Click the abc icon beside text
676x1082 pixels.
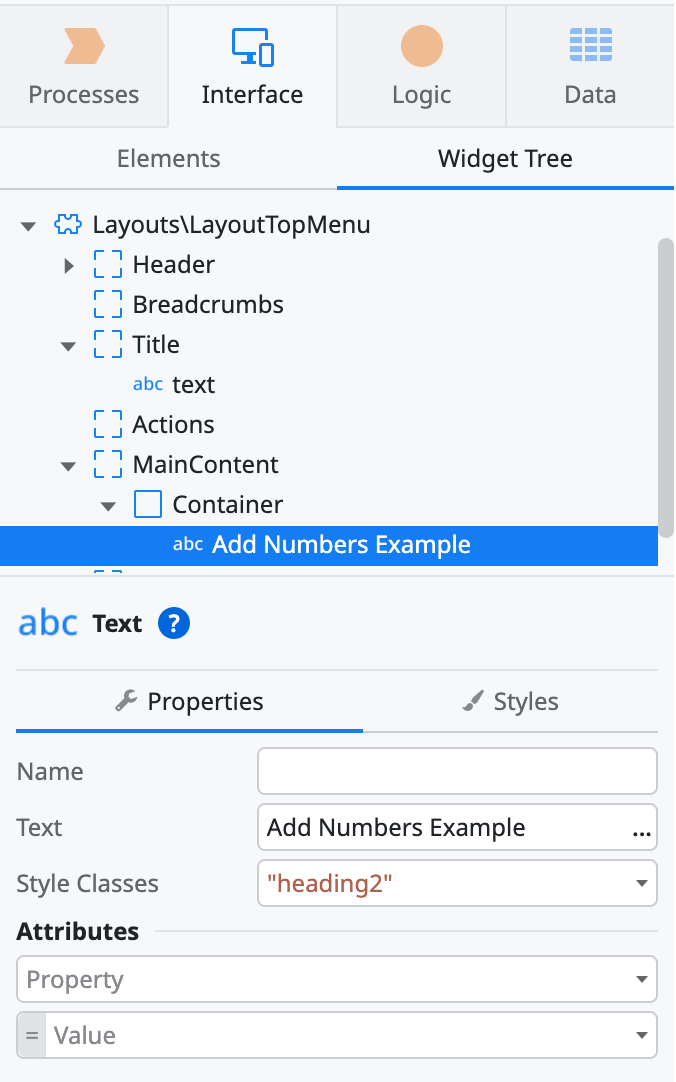148,384
